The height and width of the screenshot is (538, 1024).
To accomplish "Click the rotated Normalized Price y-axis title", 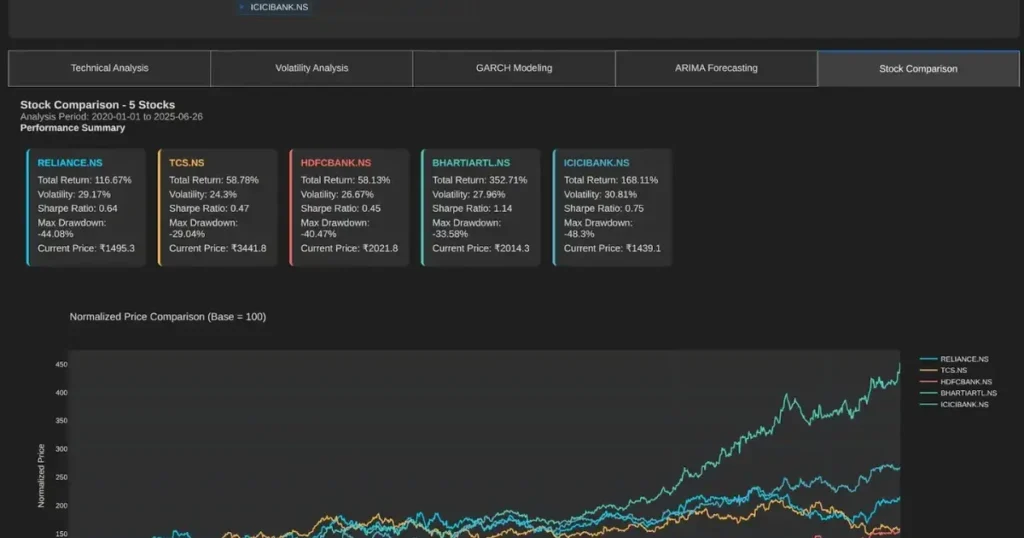I will coord(41,475).
